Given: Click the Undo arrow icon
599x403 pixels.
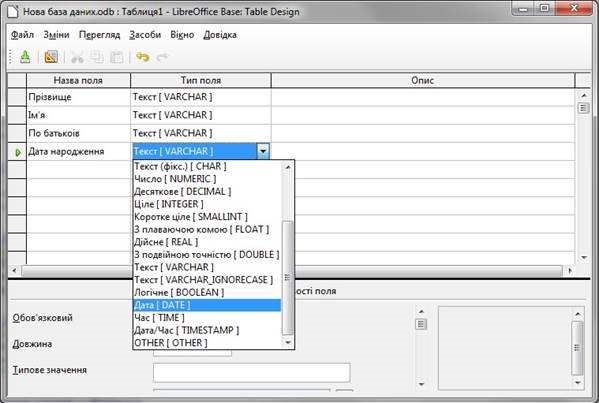Looking at the screenshot, I should (x=142, y=57).
